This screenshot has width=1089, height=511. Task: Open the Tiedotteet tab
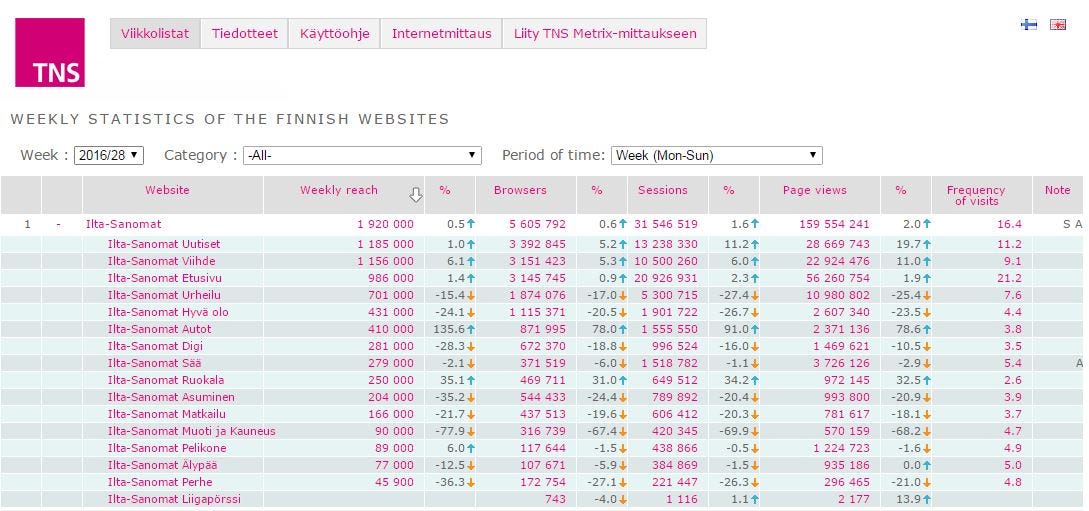click(x=244, y=33)
